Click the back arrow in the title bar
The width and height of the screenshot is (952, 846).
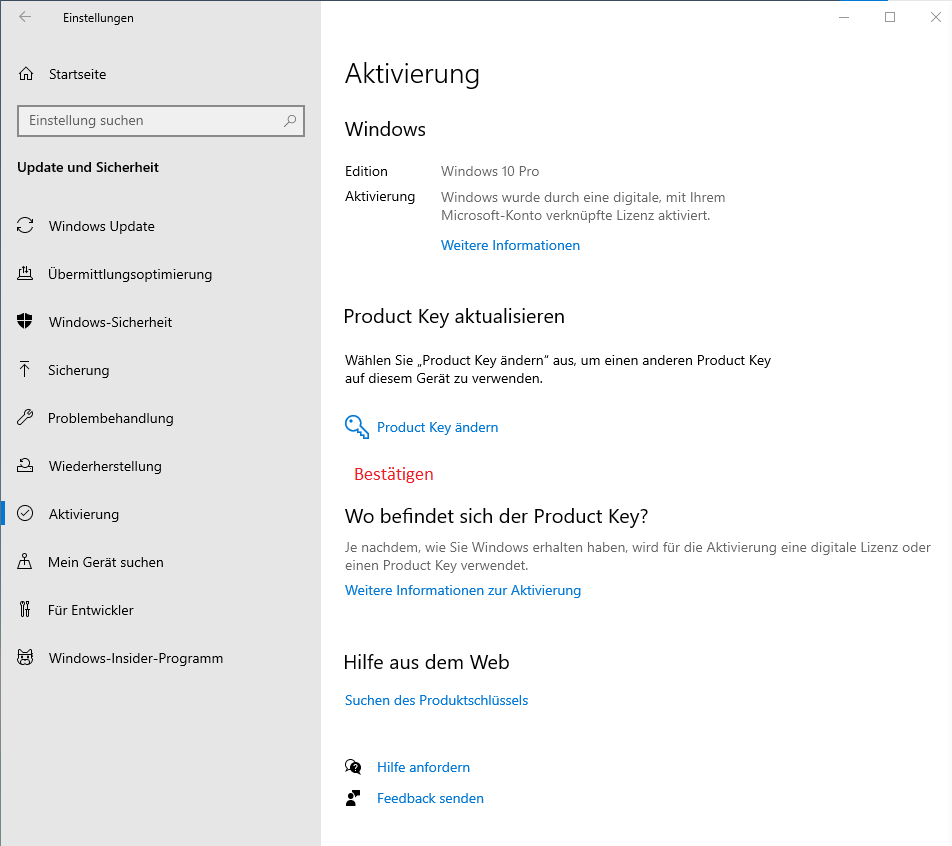coord(25,17)
